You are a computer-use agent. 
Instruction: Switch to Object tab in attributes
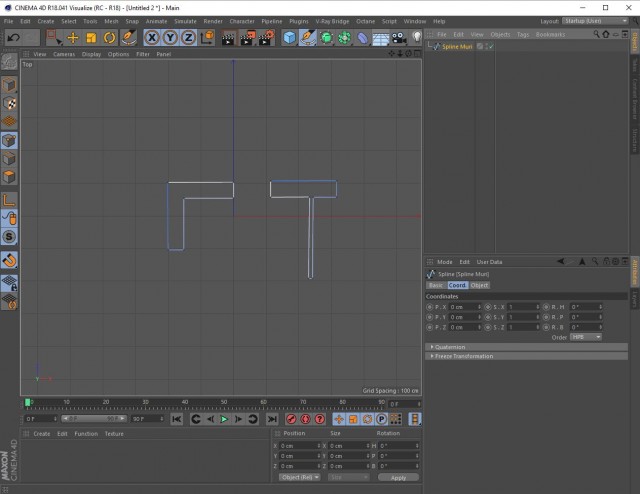[x=479, y=285]
